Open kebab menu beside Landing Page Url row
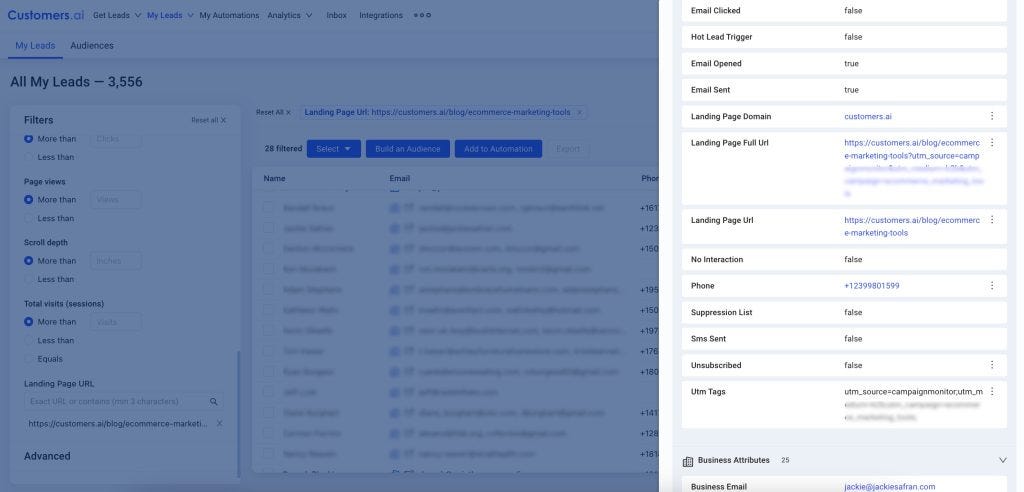Viewport: 1024px width, 492px height. pyautogui.click(x=991, y=220)
